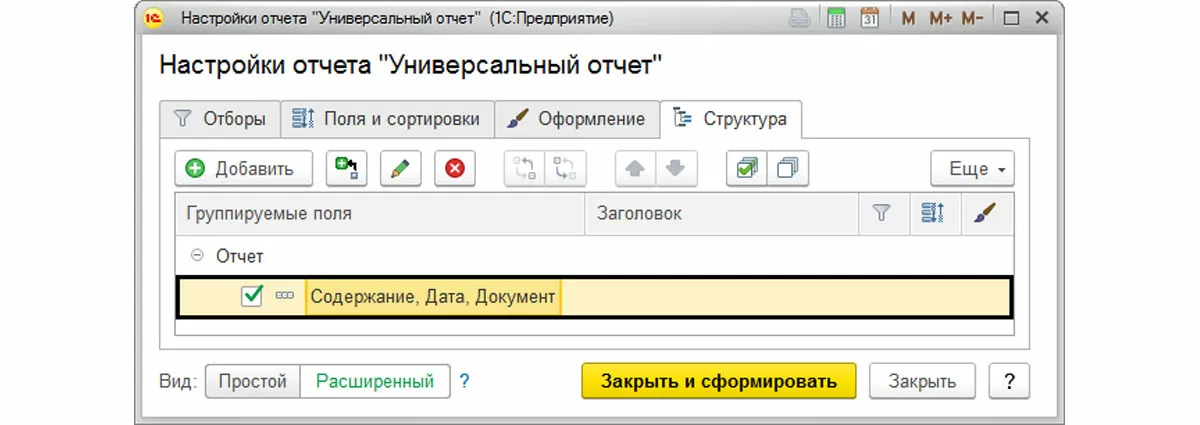Click the Группируемые поля column header
1200x425 pixels.
380,213
